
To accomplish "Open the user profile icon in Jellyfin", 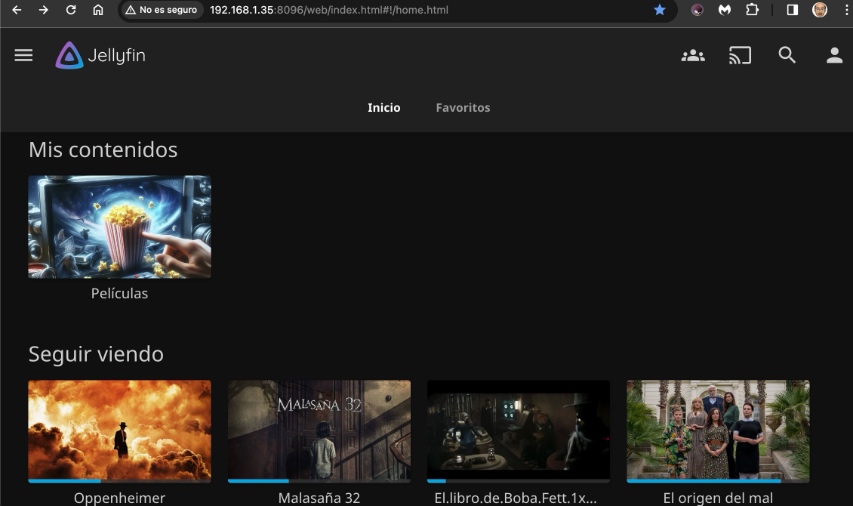I will point(835,55).
